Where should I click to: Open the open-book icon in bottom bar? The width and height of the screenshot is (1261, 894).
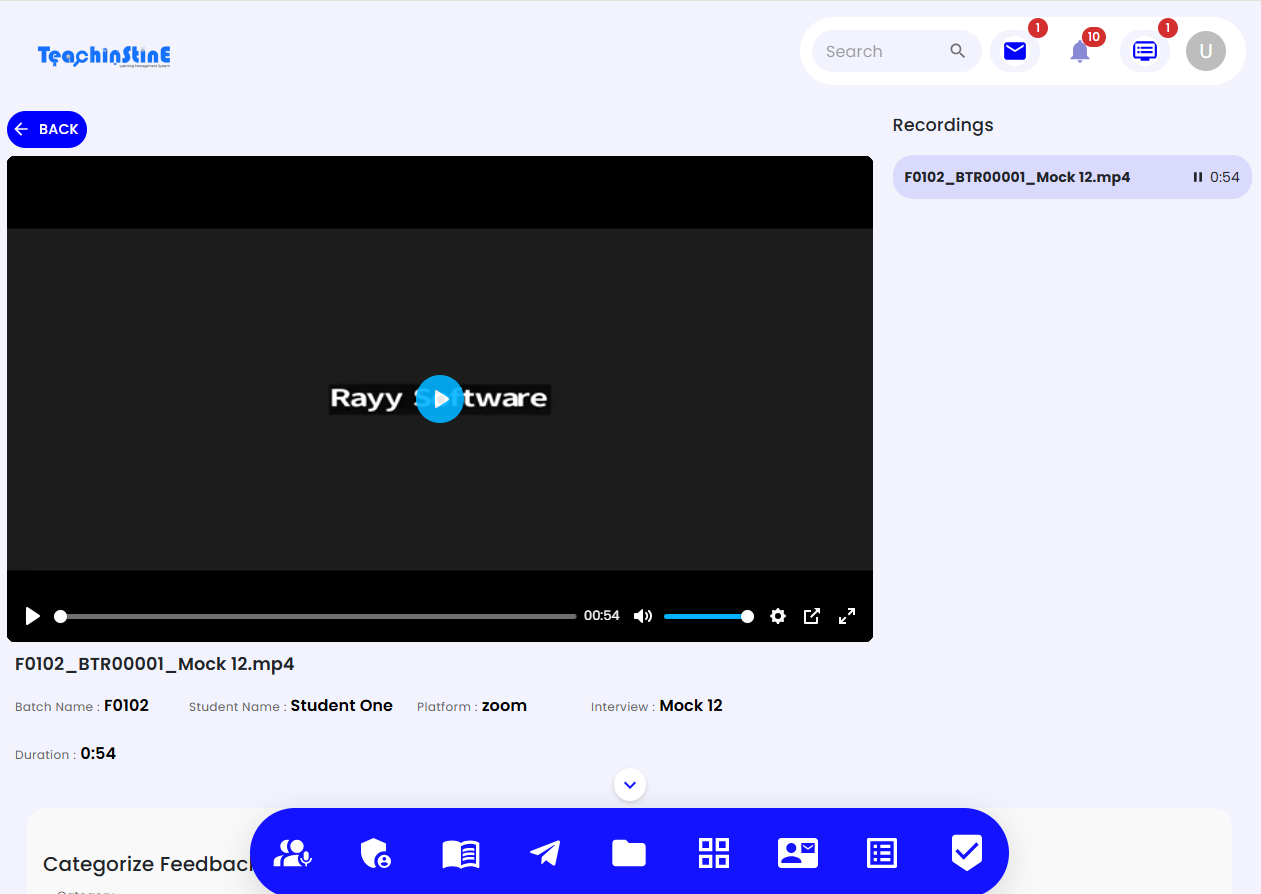[x=461, y=853]
